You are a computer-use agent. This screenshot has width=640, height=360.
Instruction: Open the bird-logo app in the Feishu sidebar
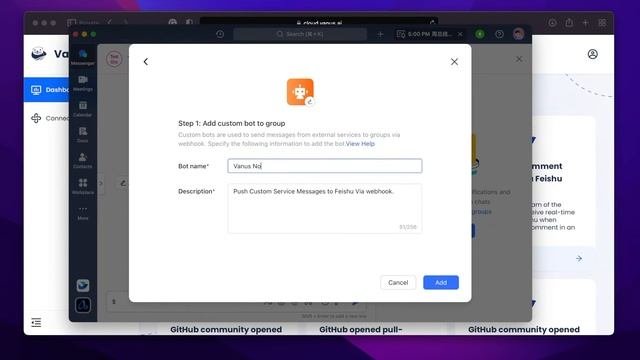pyautogui.click(x=83, y=285)
